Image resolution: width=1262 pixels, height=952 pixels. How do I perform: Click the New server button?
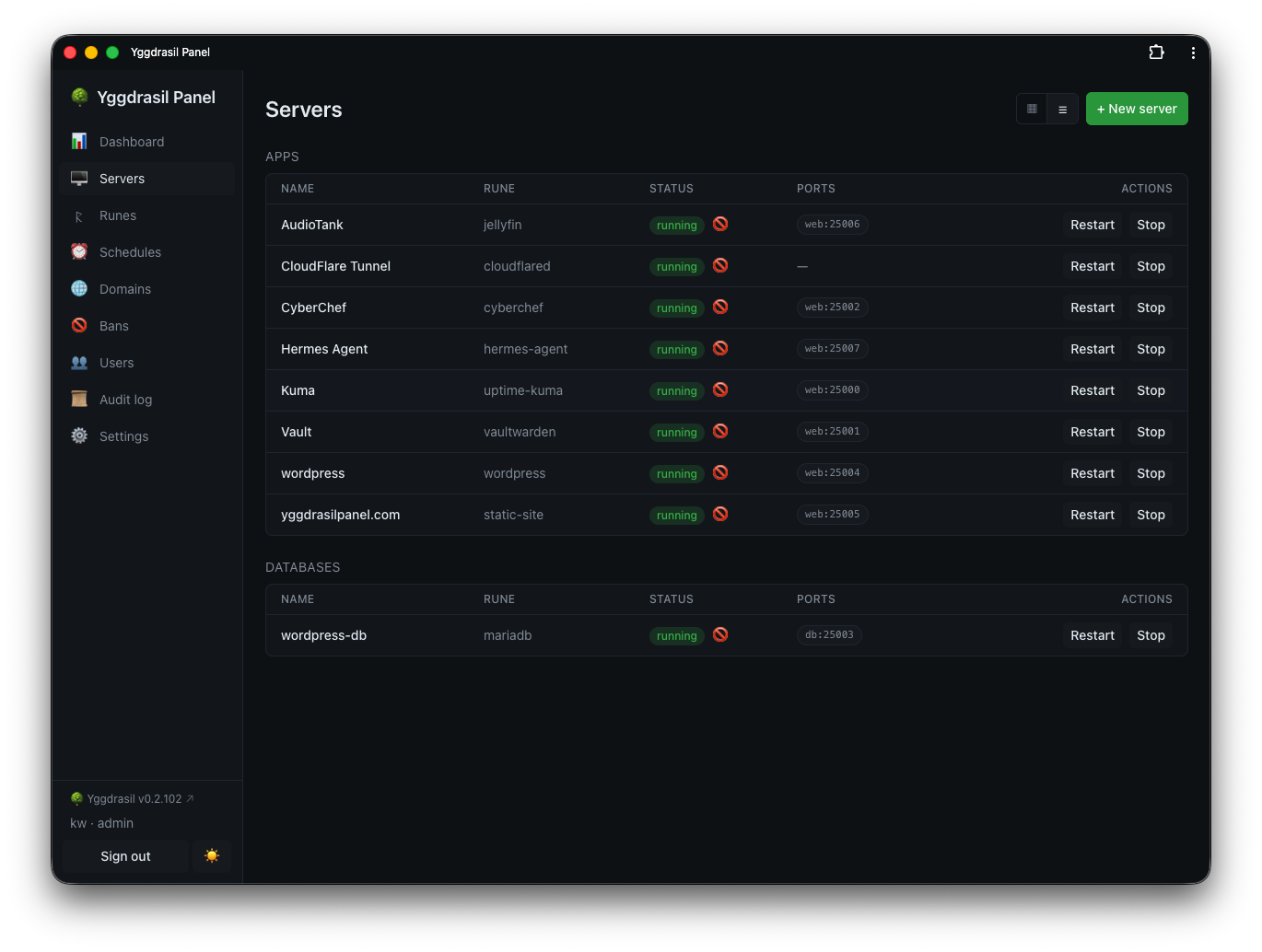(1137, 109)
